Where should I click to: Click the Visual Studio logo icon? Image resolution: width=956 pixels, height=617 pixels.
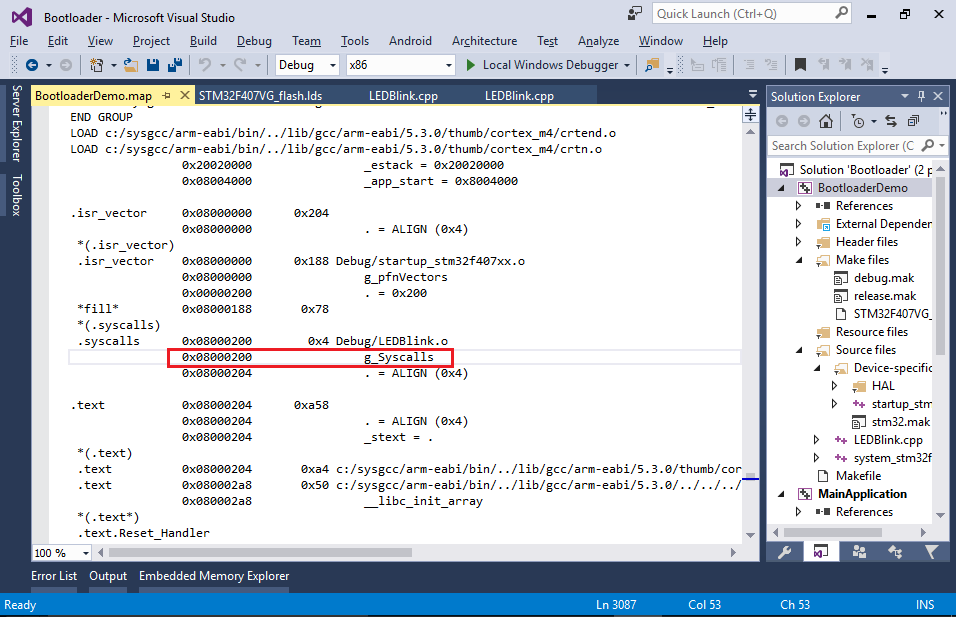coord(22,17)
